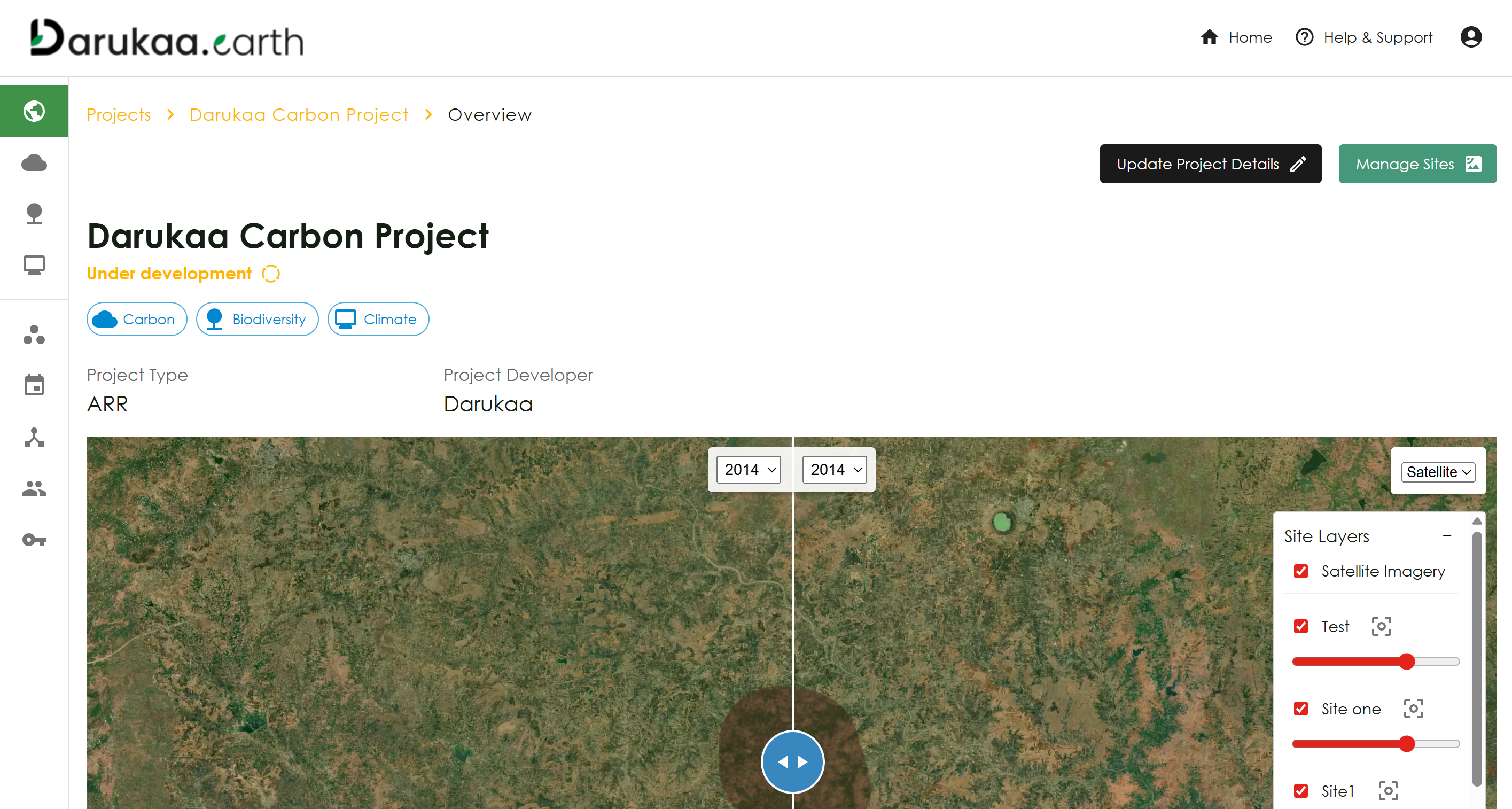The width and height of the screenshot is (1512, 809).
Task: Click the Overview breadcrumb text
Action: click(489, 114)
